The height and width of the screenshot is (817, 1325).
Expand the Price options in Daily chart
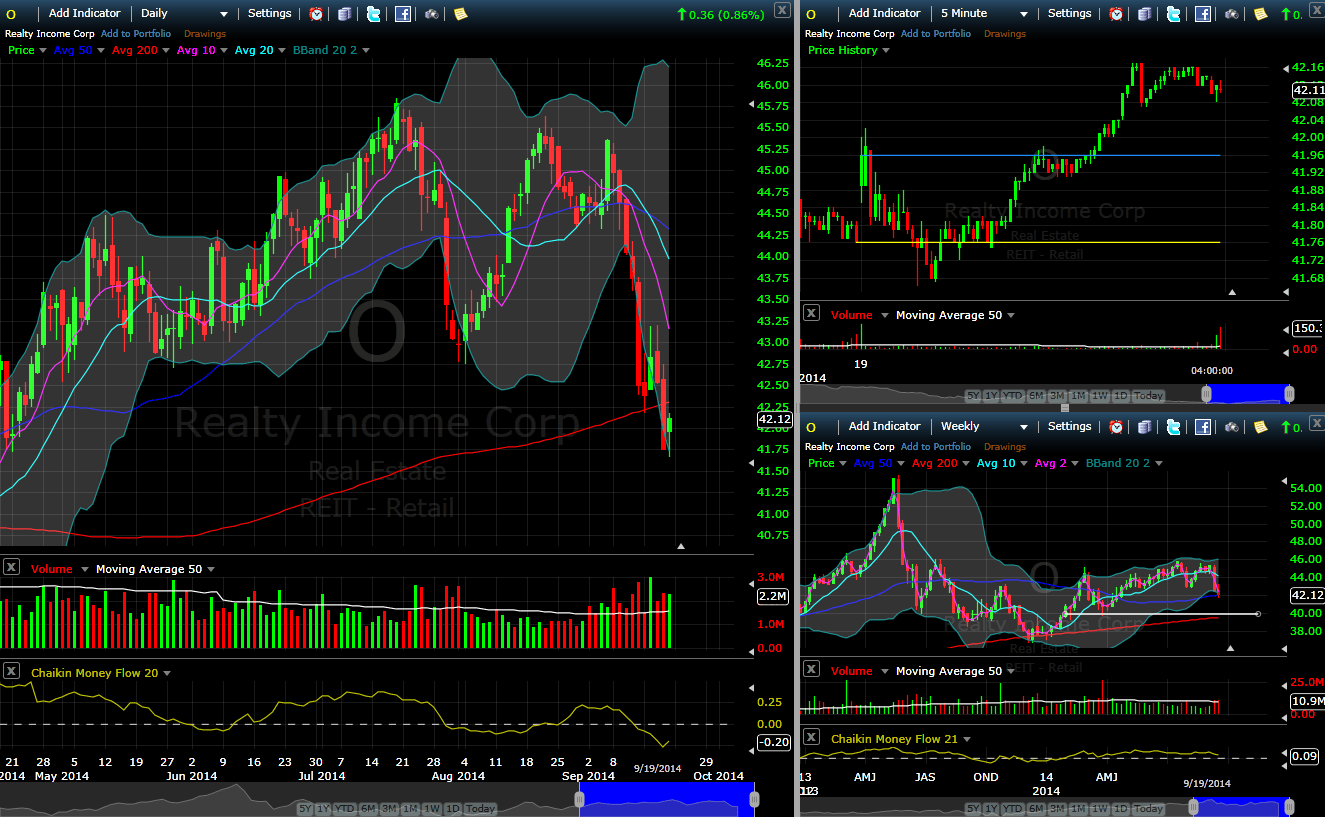pyautogui.click(x=43, y=50)
